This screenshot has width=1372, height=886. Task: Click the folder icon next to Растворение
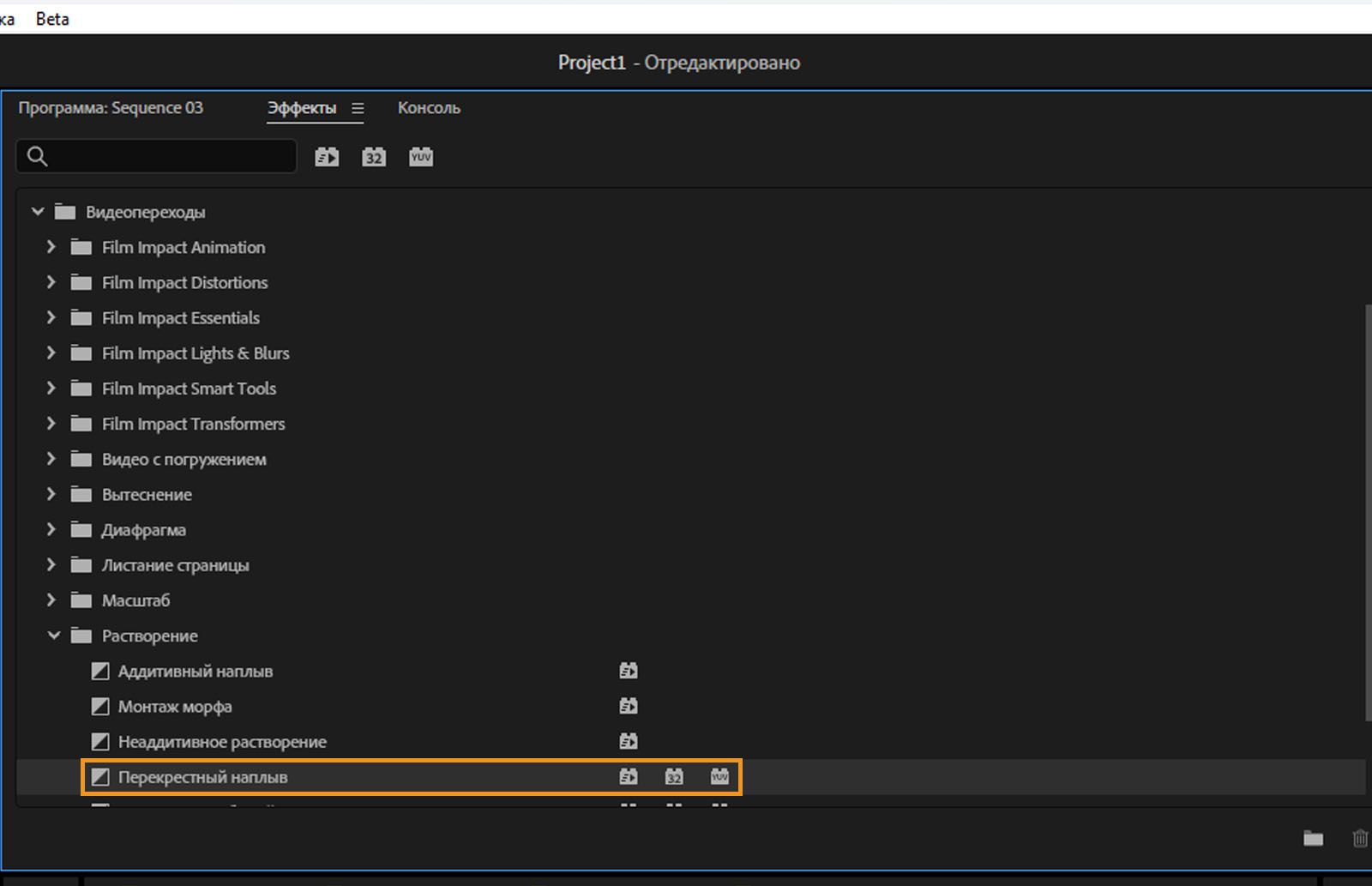(x=81, y=636)
